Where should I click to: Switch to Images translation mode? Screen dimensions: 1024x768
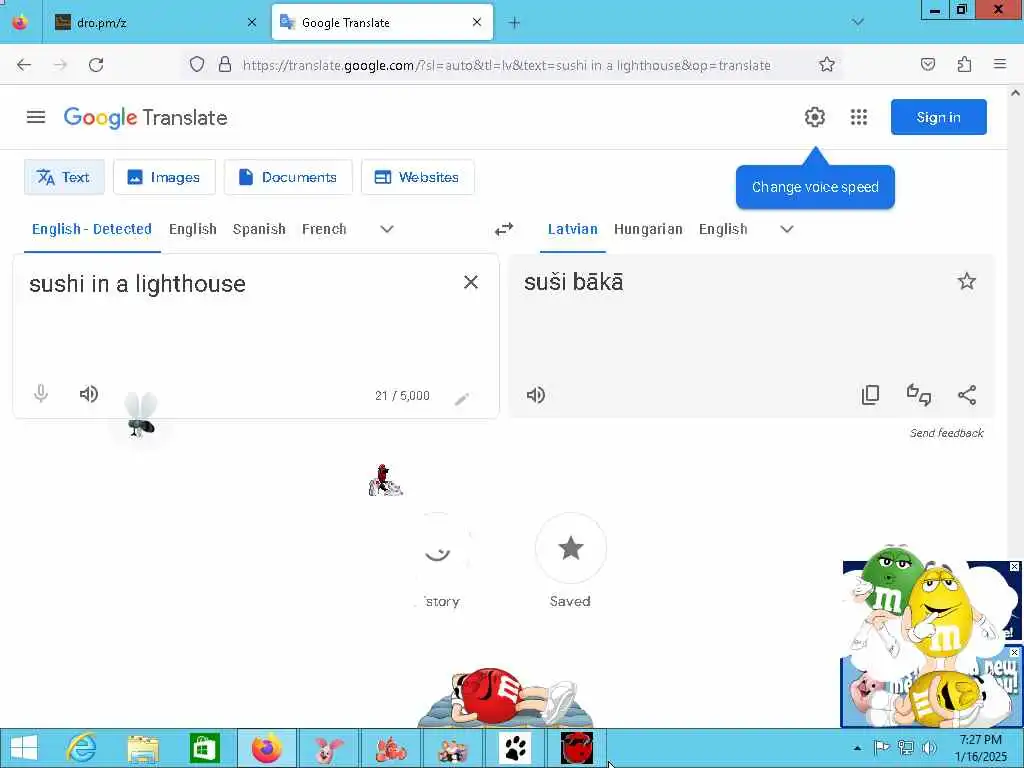point(164,177)
